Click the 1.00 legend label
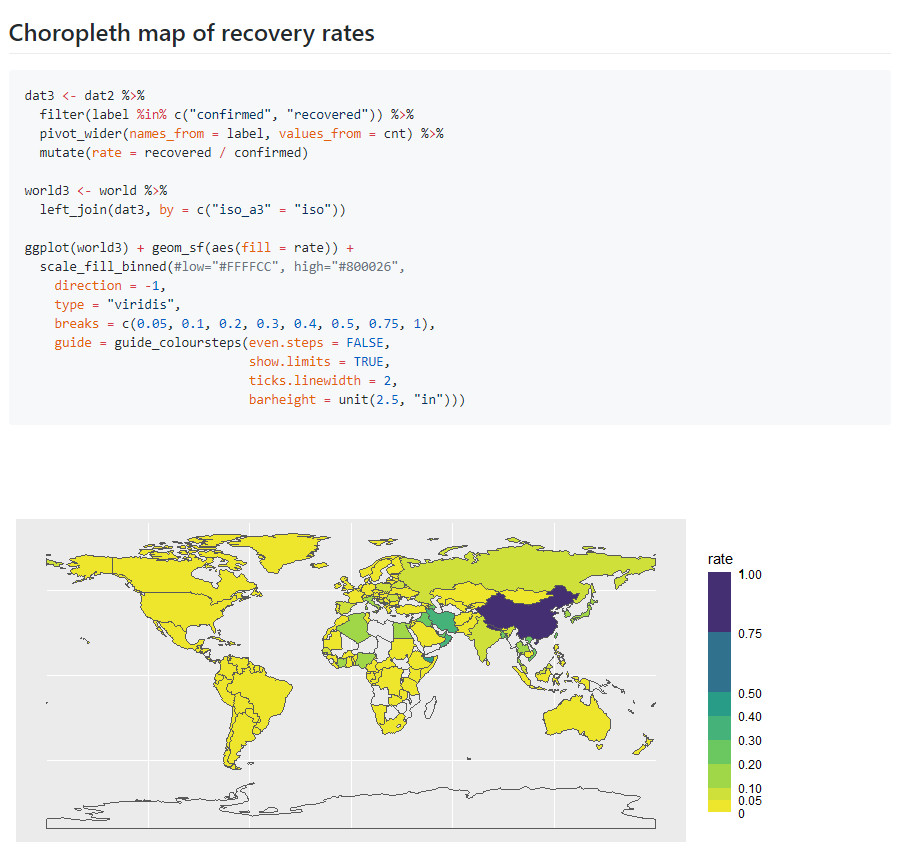Screen dimensions: 904x864 [x=750, y=576]
